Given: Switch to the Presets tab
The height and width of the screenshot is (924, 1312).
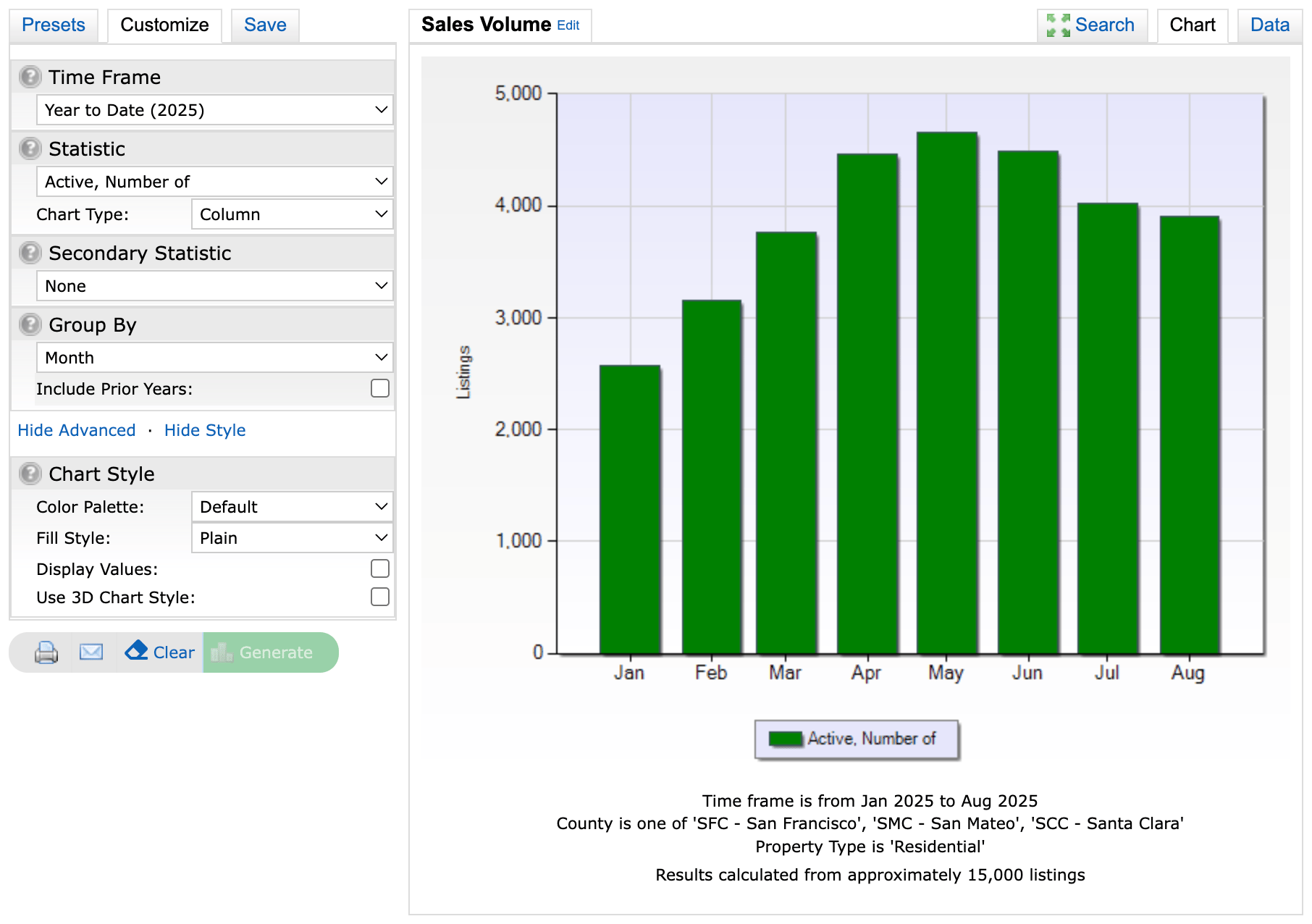Looking at the screenshot, I should click(x=54, y=25).
